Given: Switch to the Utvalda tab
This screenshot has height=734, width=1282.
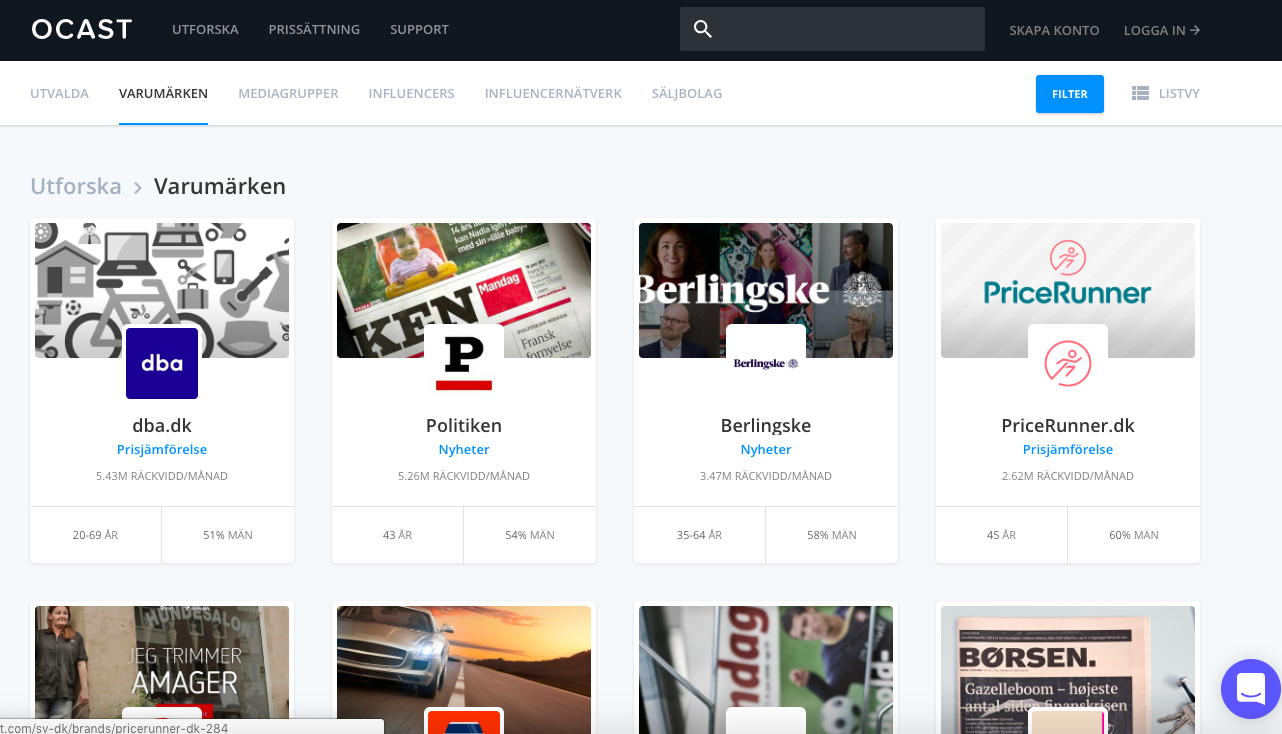Looking at the screenshot, I should 59,93.
